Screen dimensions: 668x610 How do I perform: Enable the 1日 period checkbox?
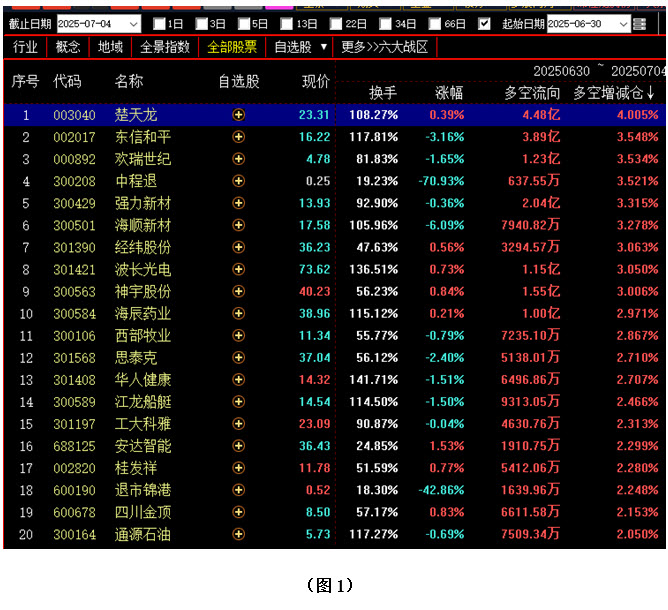[159, 24]
